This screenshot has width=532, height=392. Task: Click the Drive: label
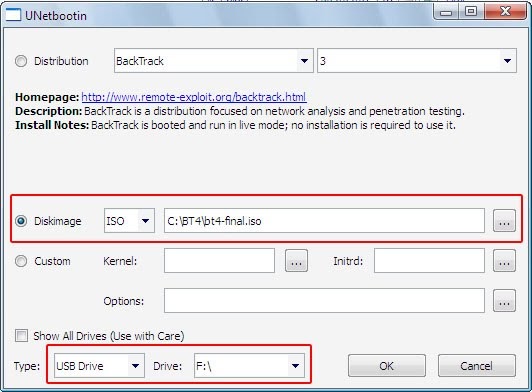click(168, 366)
